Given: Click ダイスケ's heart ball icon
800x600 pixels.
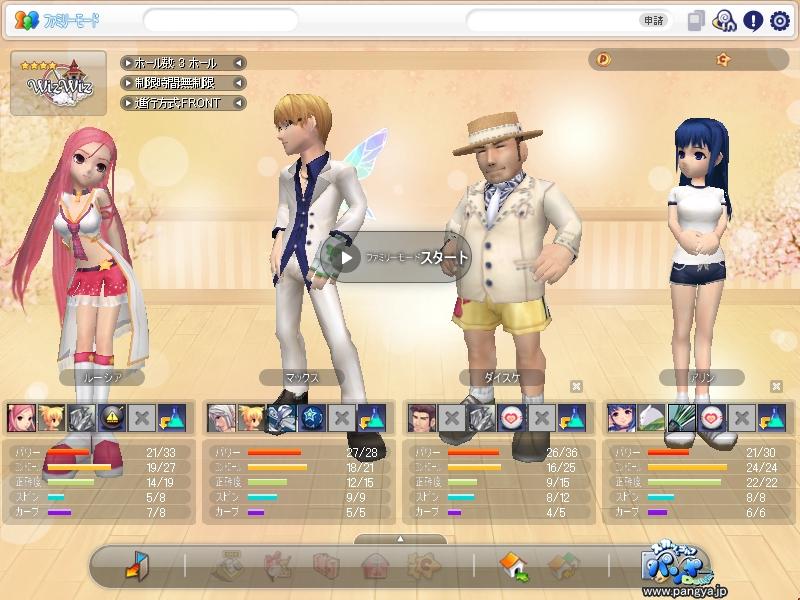Looking at the screenshot, I should pos(512,418).
